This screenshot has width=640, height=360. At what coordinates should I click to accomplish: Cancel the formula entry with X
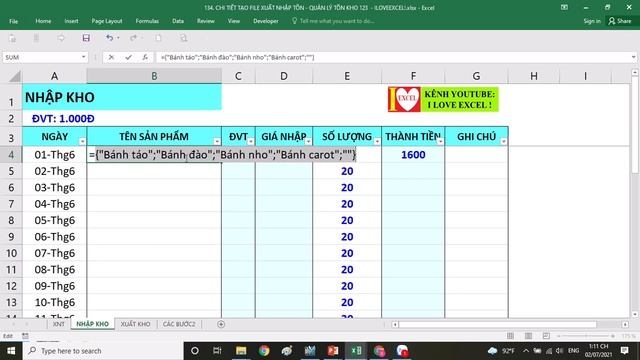(111, 58)
